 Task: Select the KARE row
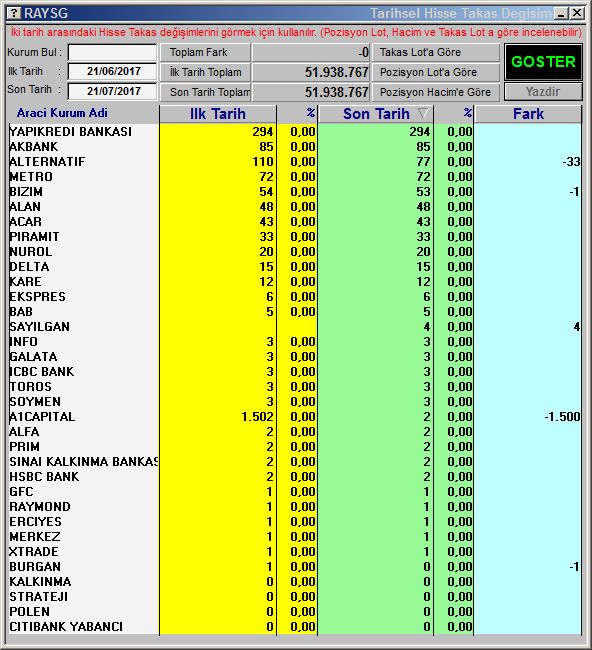[x=295, y=281]
